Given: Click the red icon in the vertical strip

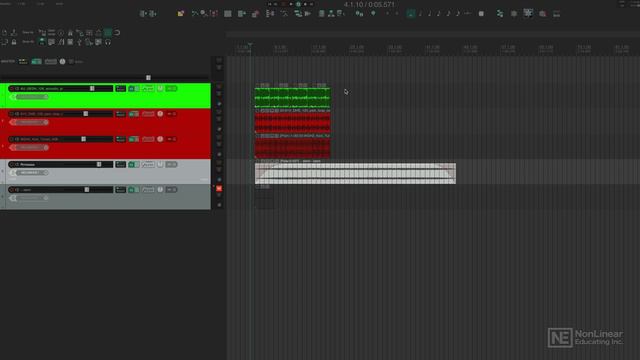Looking at the screenshot, I should click(x=219, y=189).
